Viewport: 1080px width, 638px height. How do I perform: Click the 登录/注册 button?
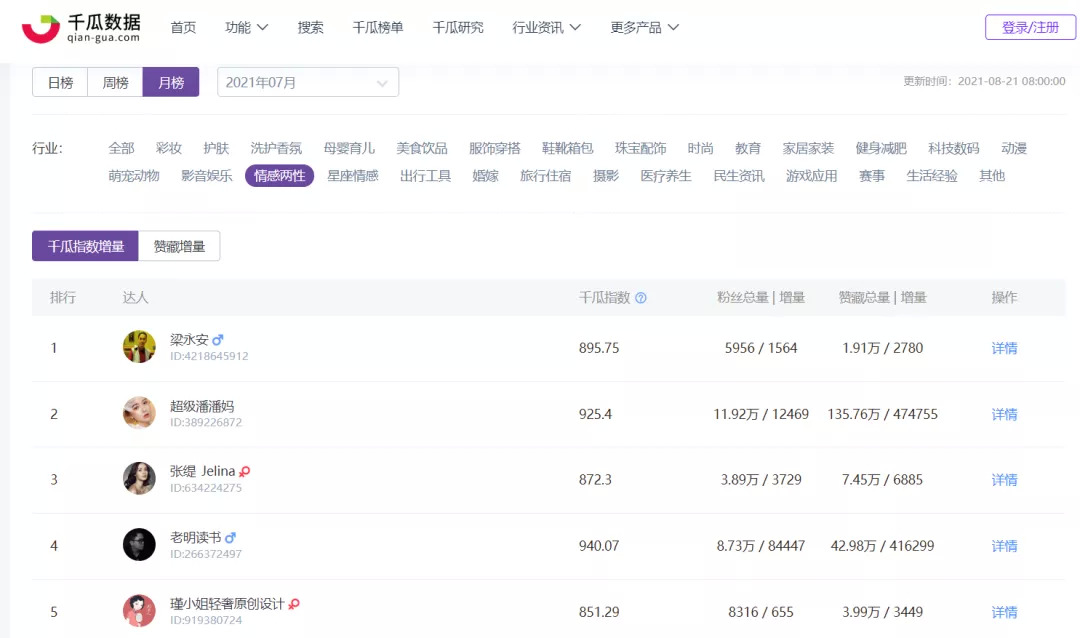[1030, 28]
